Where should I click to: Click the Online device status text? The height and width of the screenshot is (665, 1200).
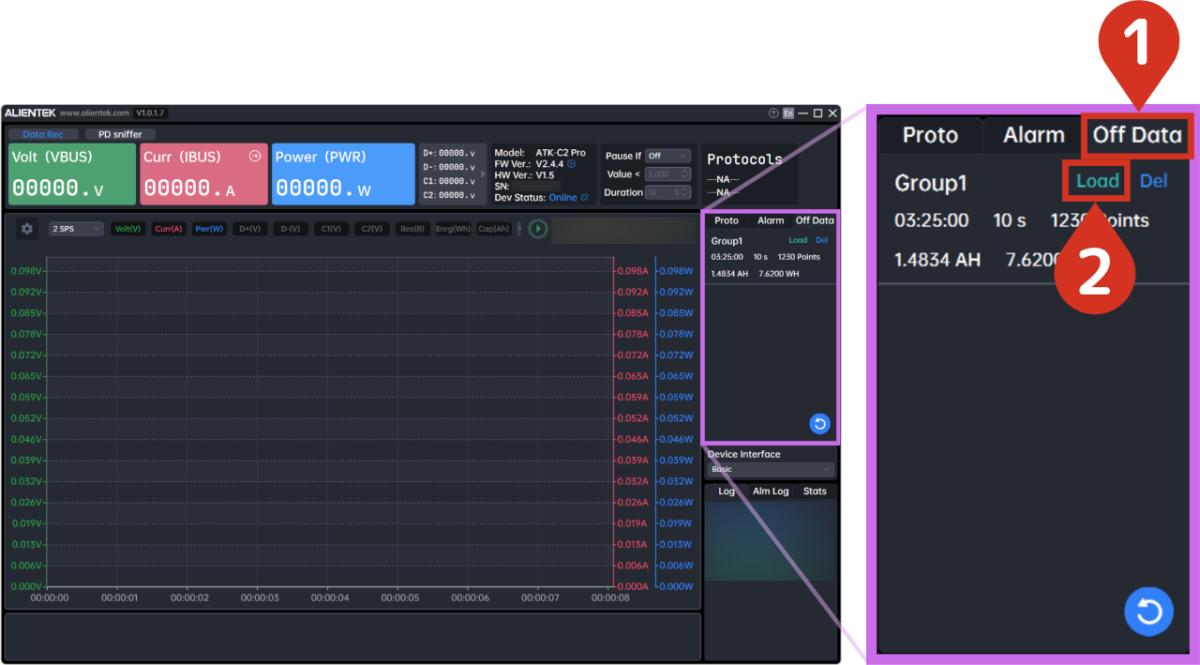click(x=563, y=198)
